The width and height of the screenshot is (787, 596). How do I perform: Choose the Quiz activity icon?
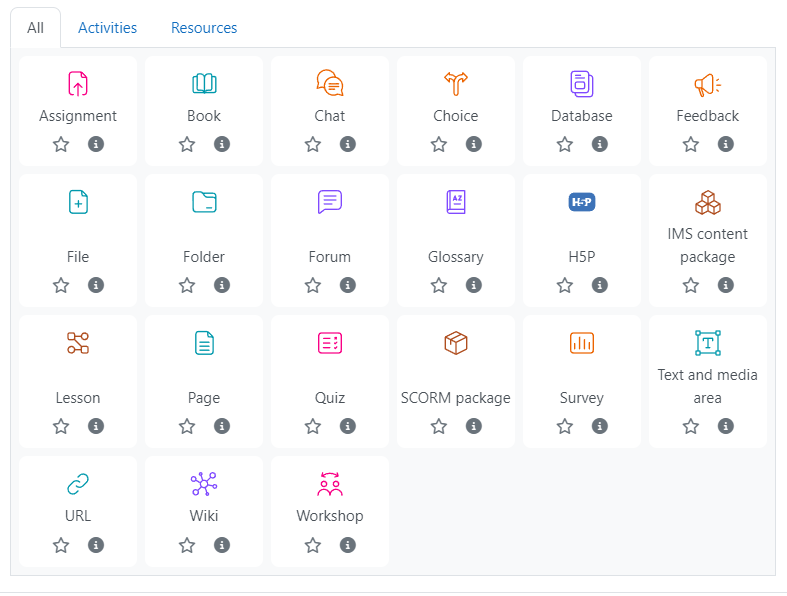click(x=330, y=343)
